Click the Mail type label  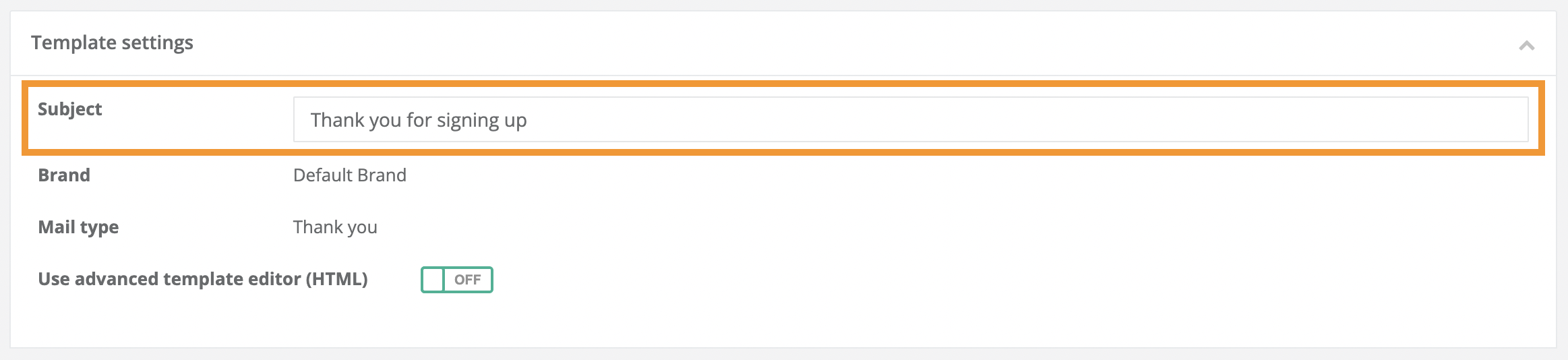[x=78, y=227]
